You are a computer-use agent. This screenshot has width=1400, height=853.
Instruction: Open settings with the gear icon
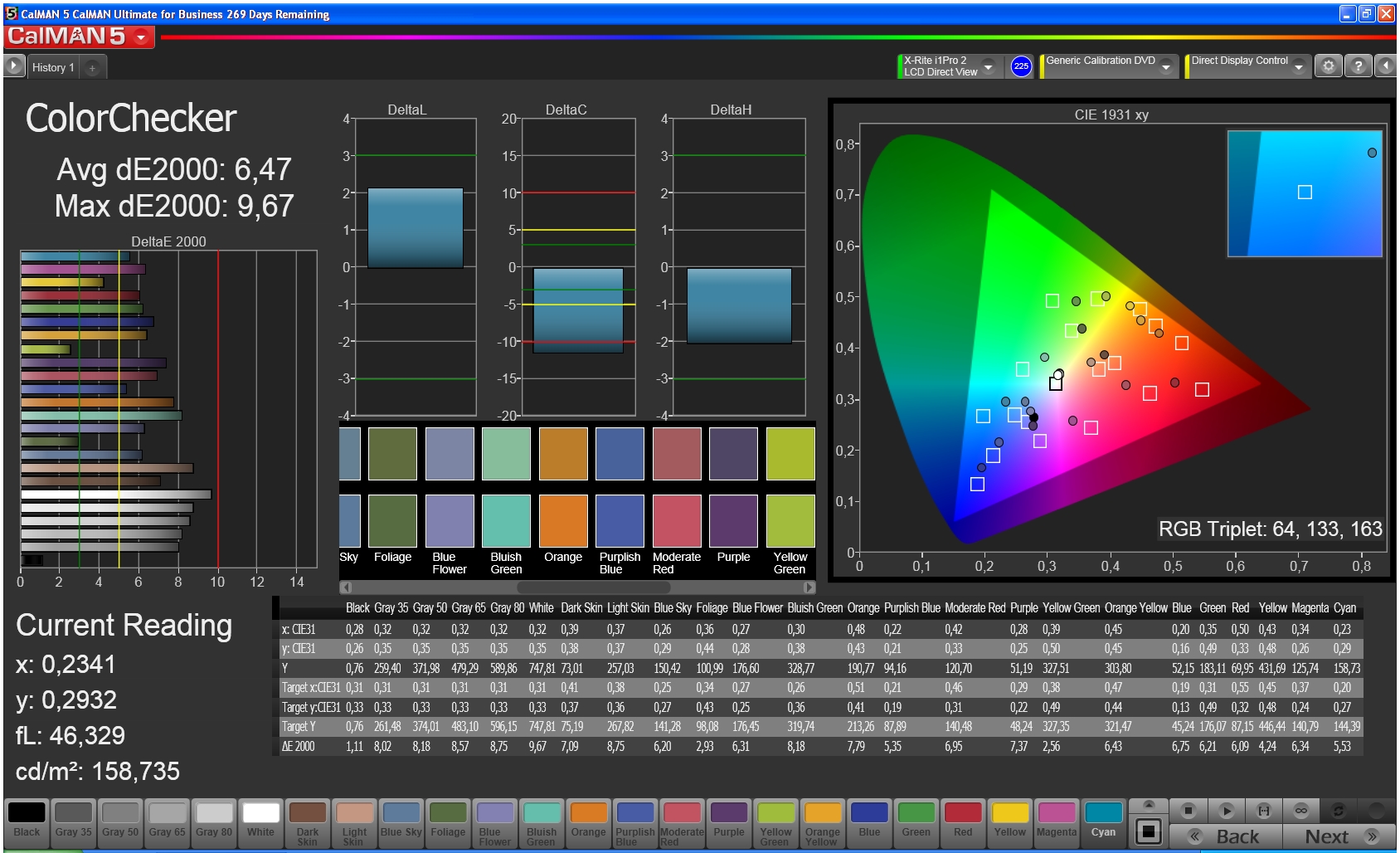click(1329, 66)
